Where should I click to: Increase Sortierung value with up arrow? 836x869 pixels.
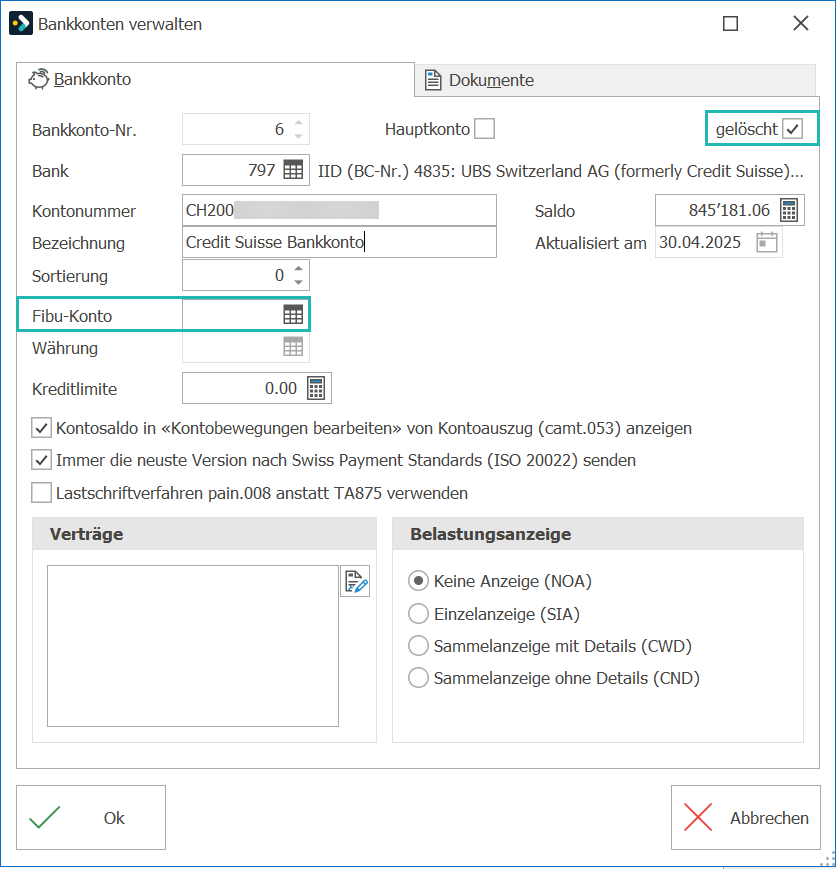(299, 269)
